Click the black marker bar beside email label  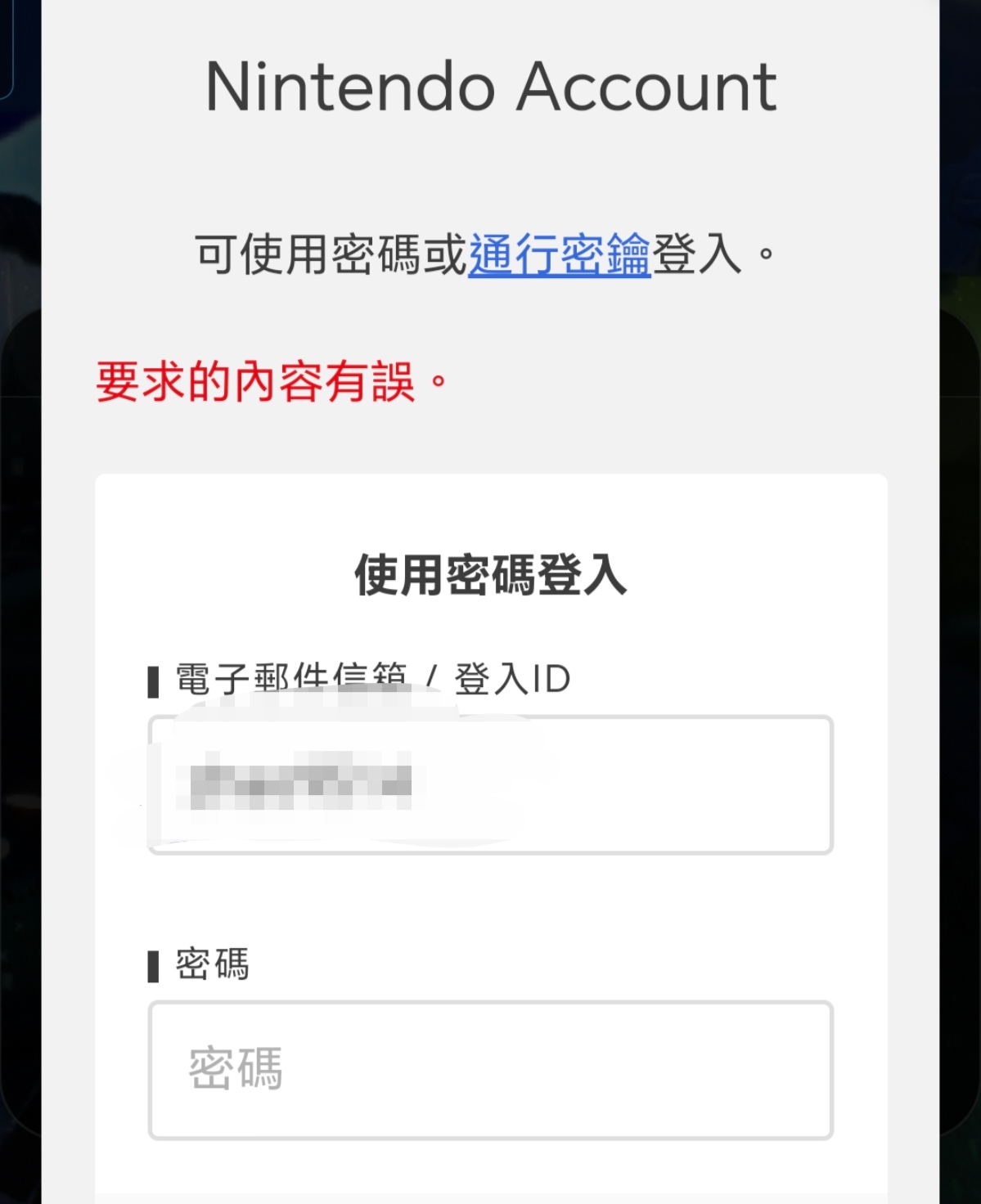[x=153, y=681]
